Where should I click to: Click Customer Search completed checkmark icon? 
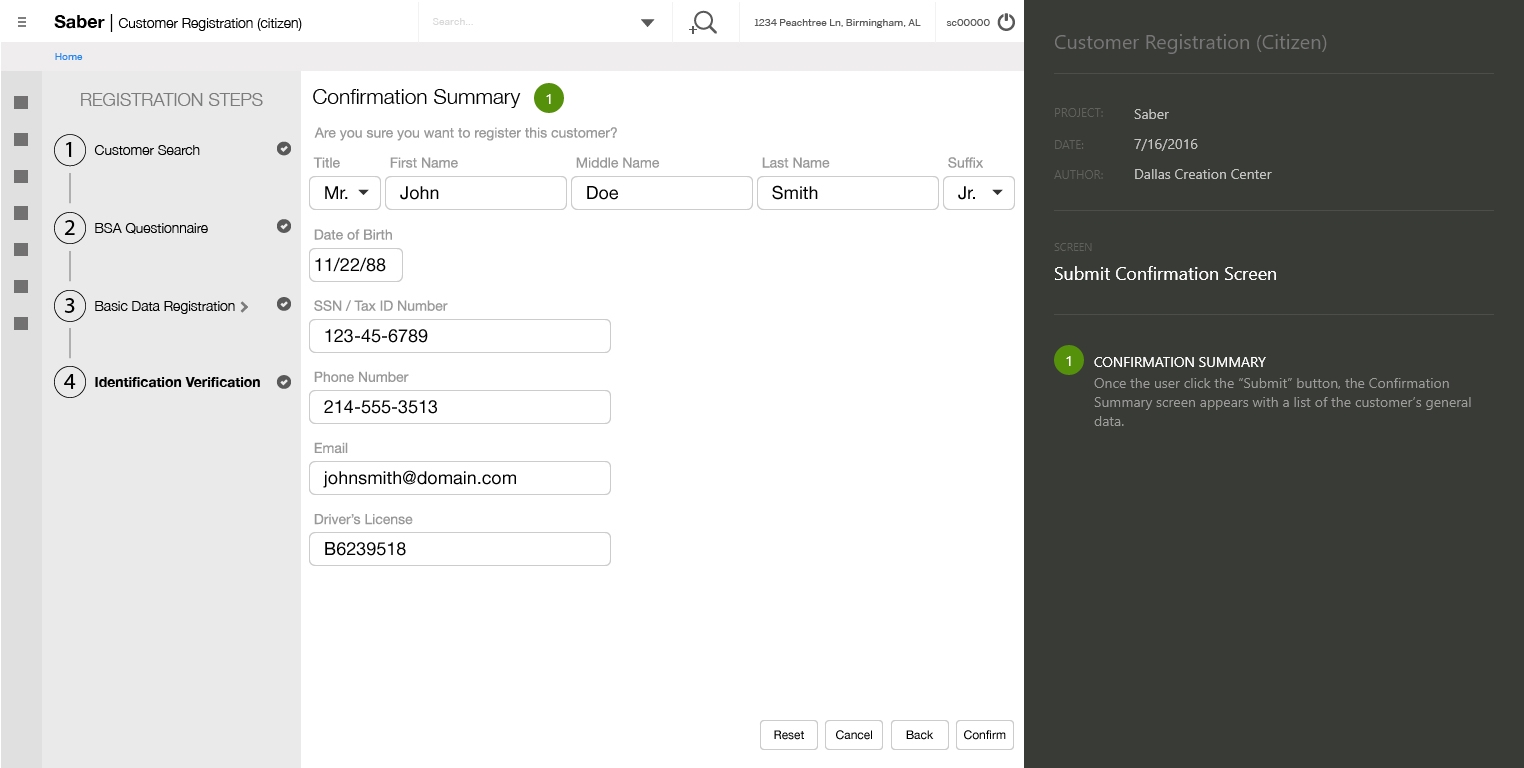coord(284,149)
